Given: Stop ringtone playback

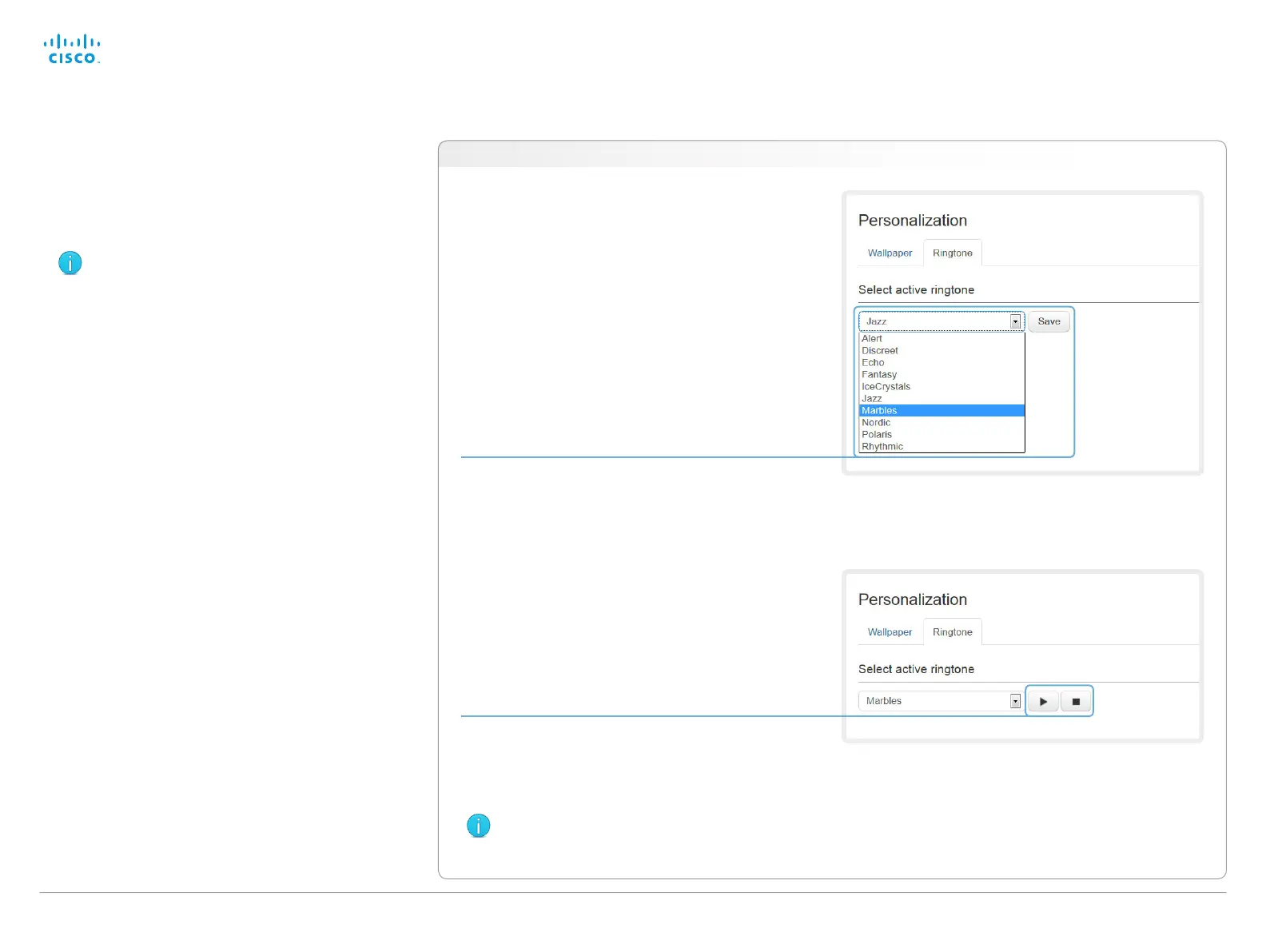Looking at the screenshot, I should click(1076, 701).
